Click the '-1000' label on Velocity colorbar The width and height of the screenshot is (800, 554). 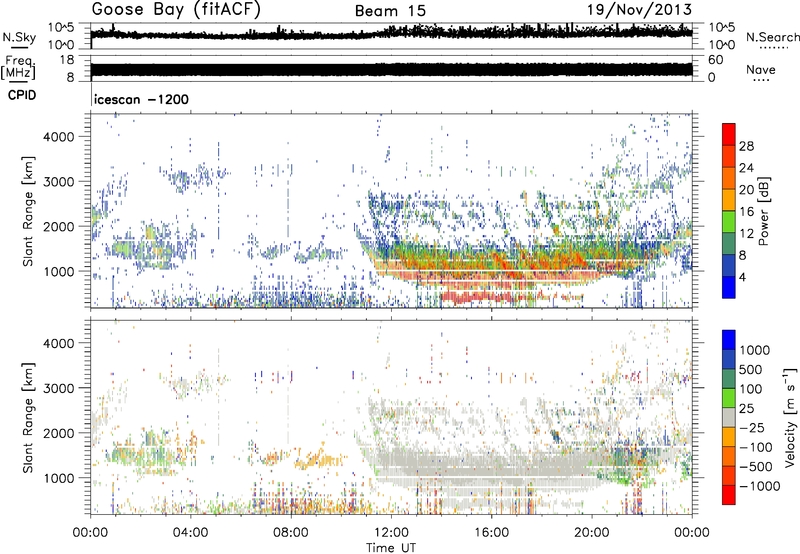pos(759,486)
